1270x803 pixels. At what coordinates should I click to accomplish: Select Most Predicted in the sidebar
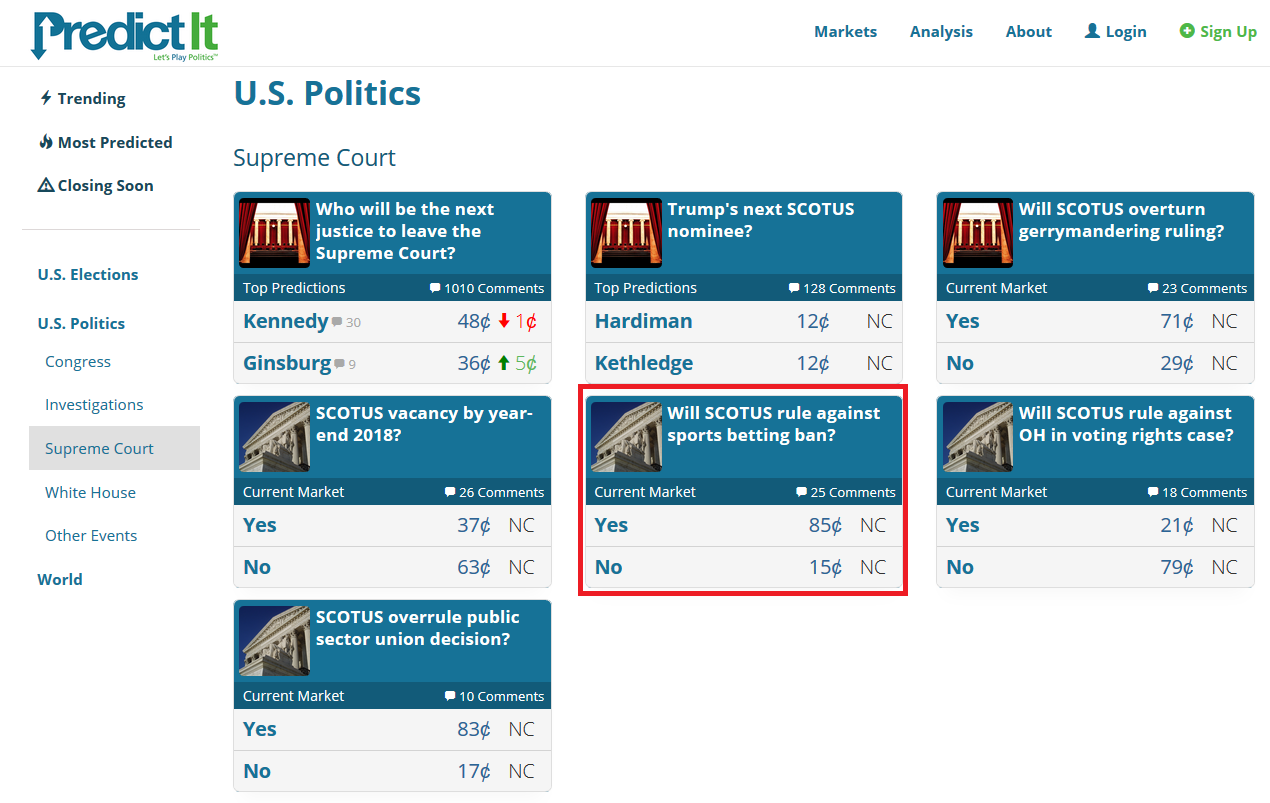click(105, 142)
